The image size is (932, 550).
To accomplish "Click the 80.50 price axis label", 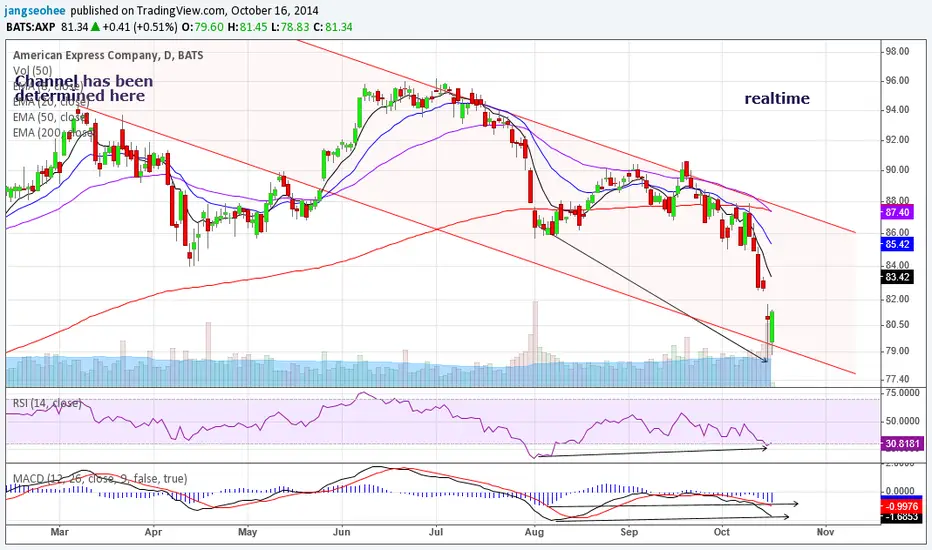I will tap(898, 325).
